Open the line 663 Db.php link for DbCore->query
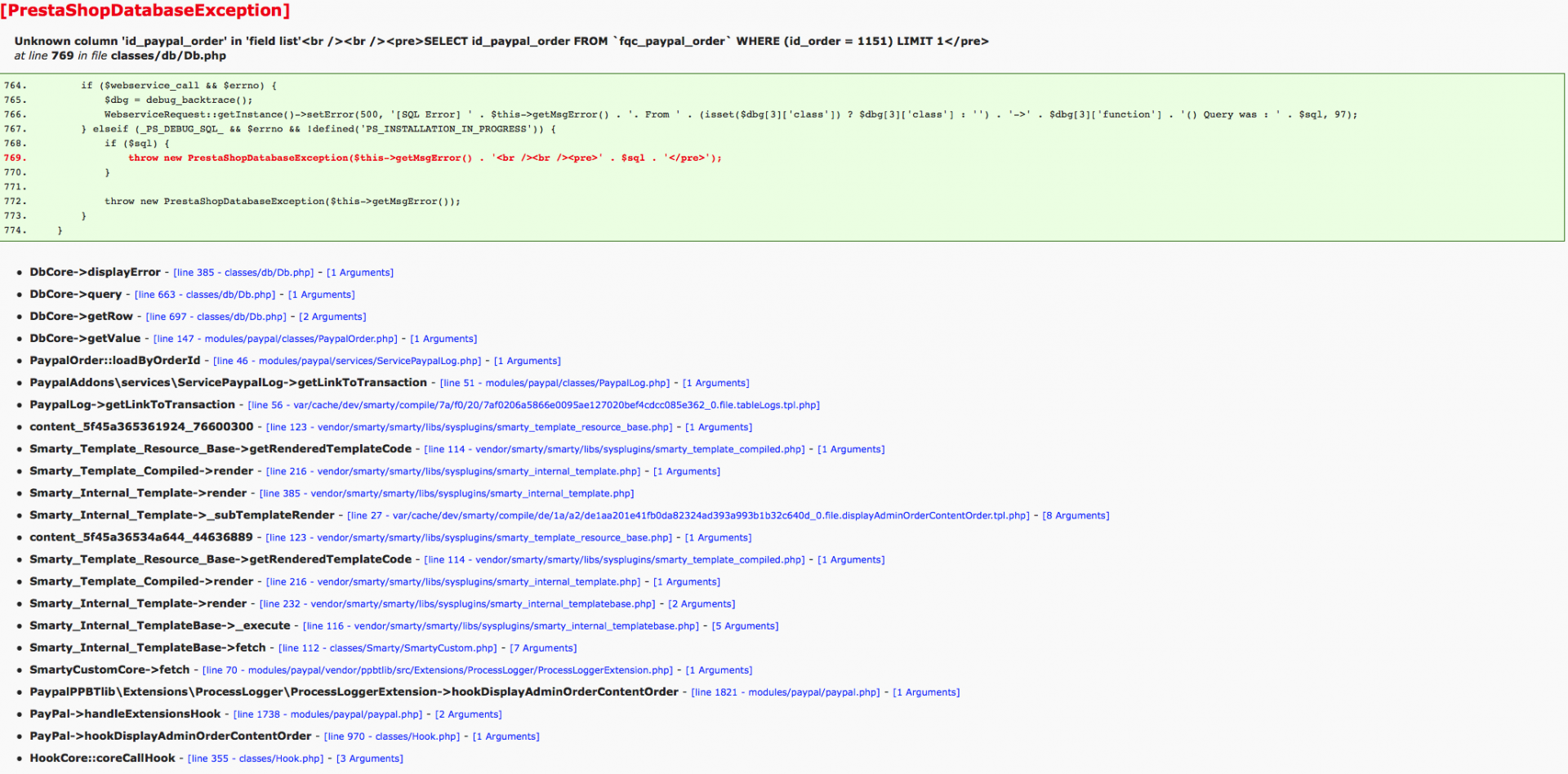Screen dimensions: 1568x774 click(x=205, y=295)
